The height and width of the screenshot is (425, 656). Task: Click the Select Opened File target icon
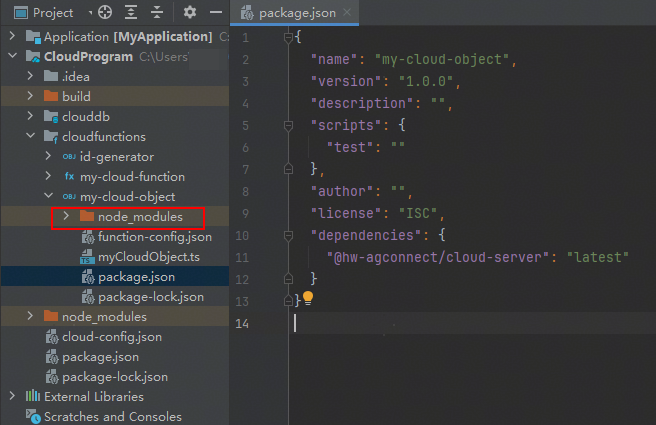pyautogui.click(x=106, y=13)
